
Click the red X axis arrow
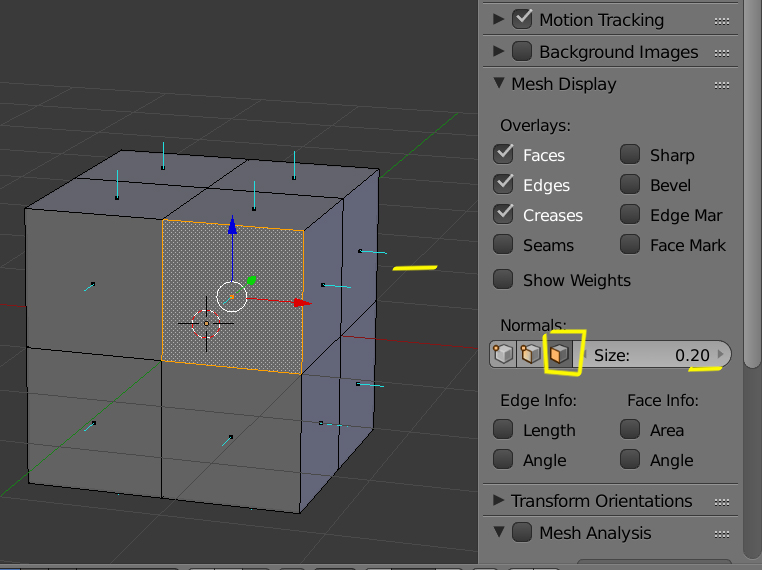tap(303, 303)
